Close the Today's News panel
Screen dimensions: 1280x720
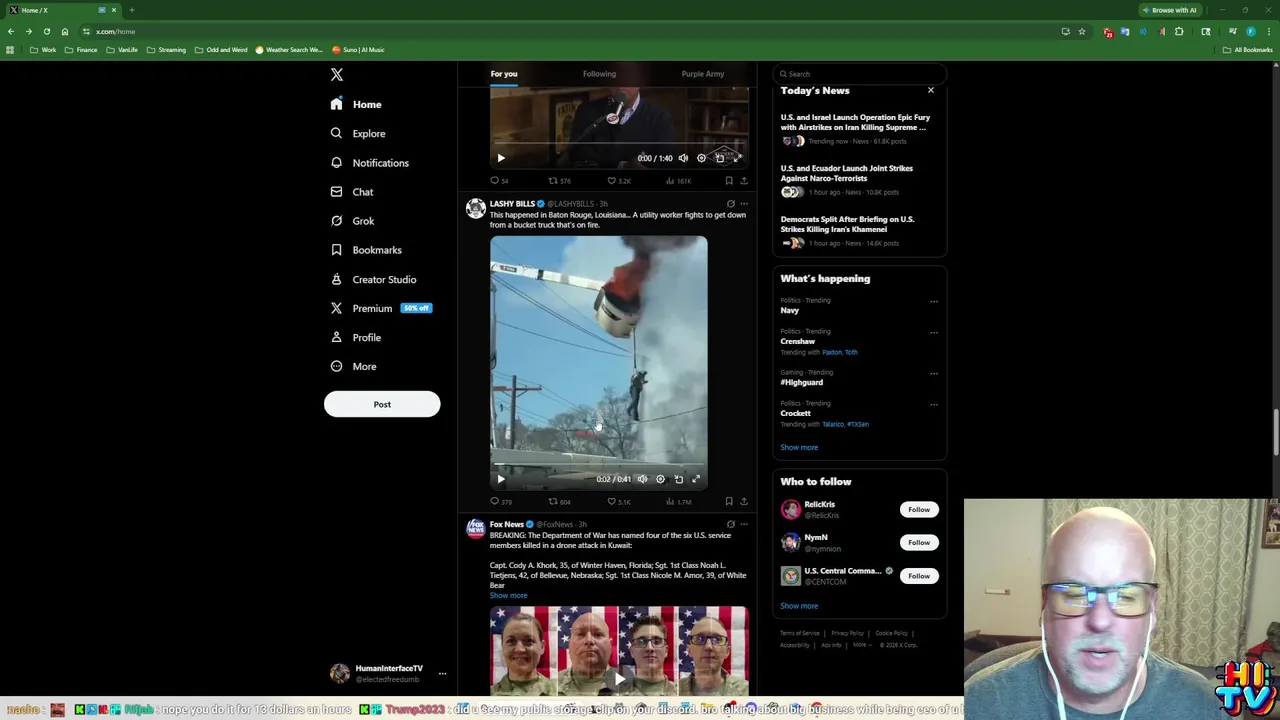click(x=931, y=90)
